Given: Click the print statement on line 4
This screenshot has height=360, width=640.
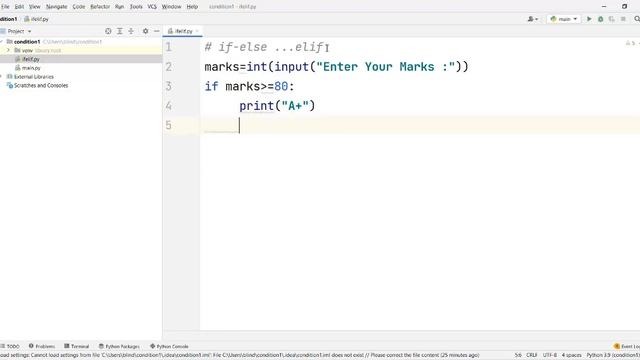Looking at the screenshot, I should pos(277,106).
